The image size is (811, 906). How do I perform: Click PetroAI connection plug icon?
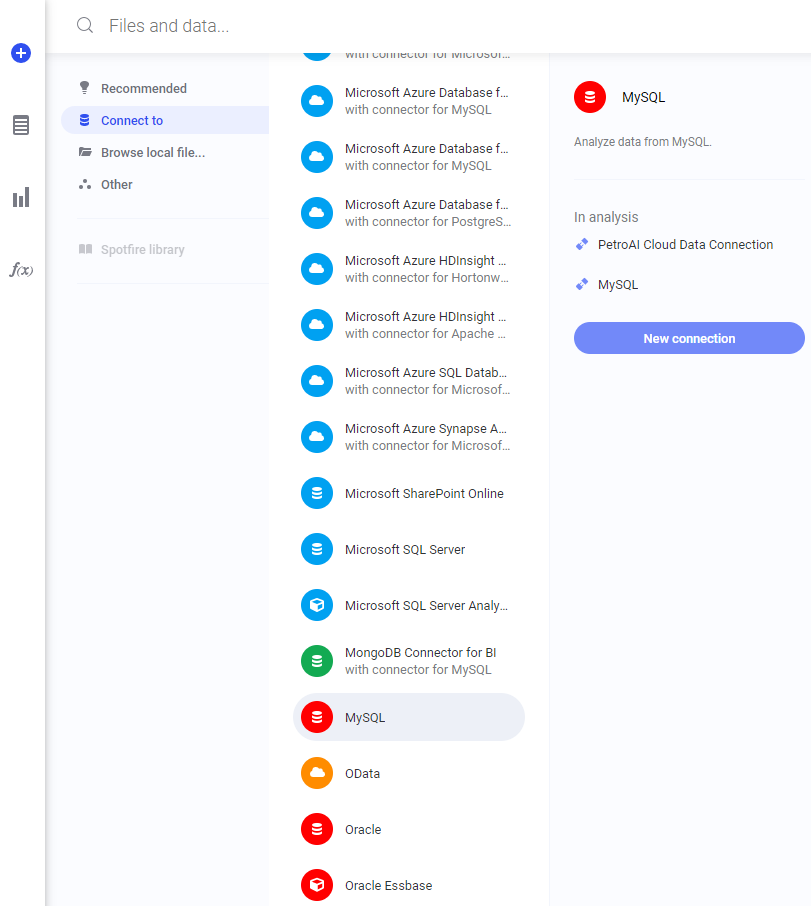582,244
